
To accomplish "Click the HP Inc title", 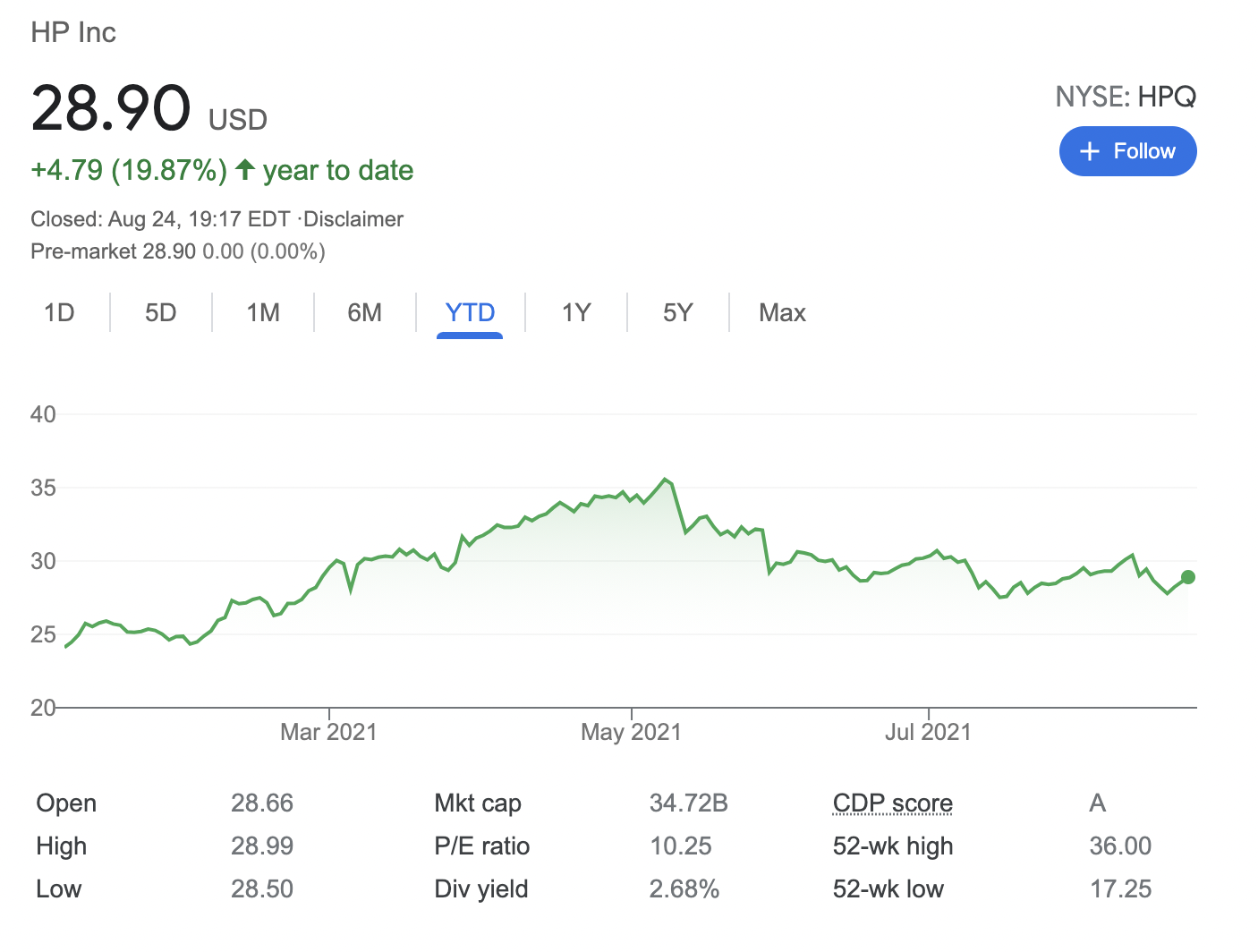I will coord(73,32).
